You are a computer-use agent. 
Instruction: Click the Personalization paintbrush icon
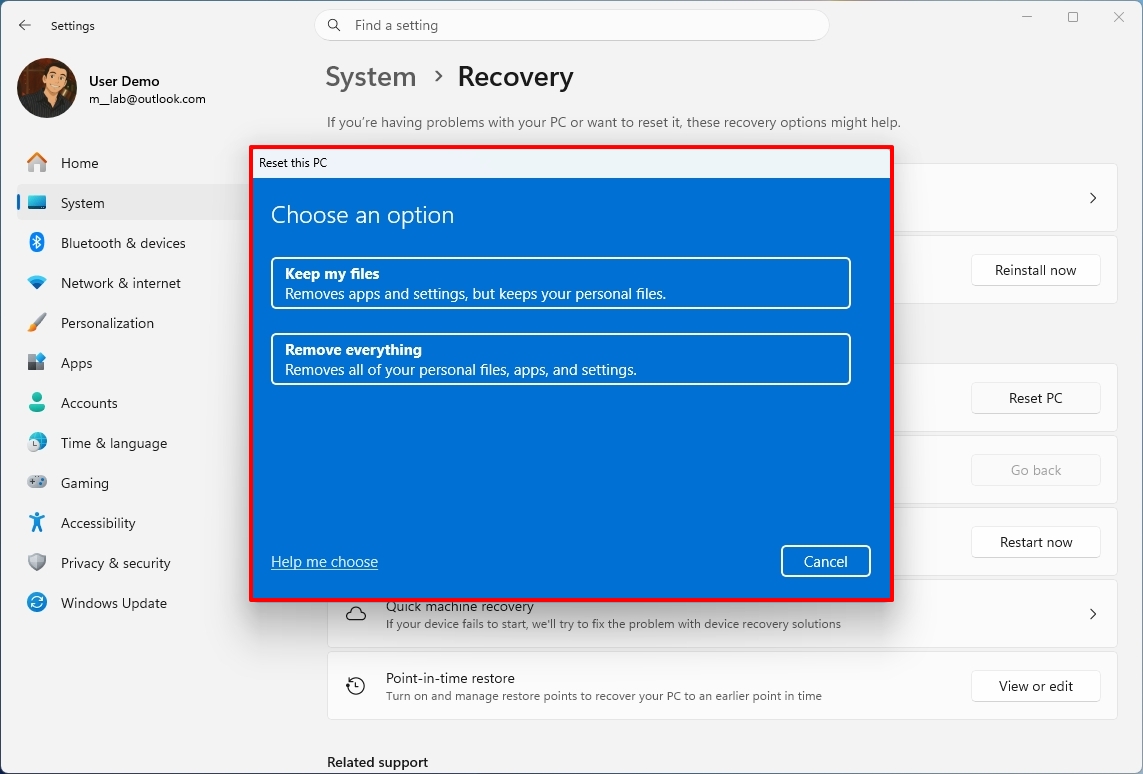(x=36, y=323)
